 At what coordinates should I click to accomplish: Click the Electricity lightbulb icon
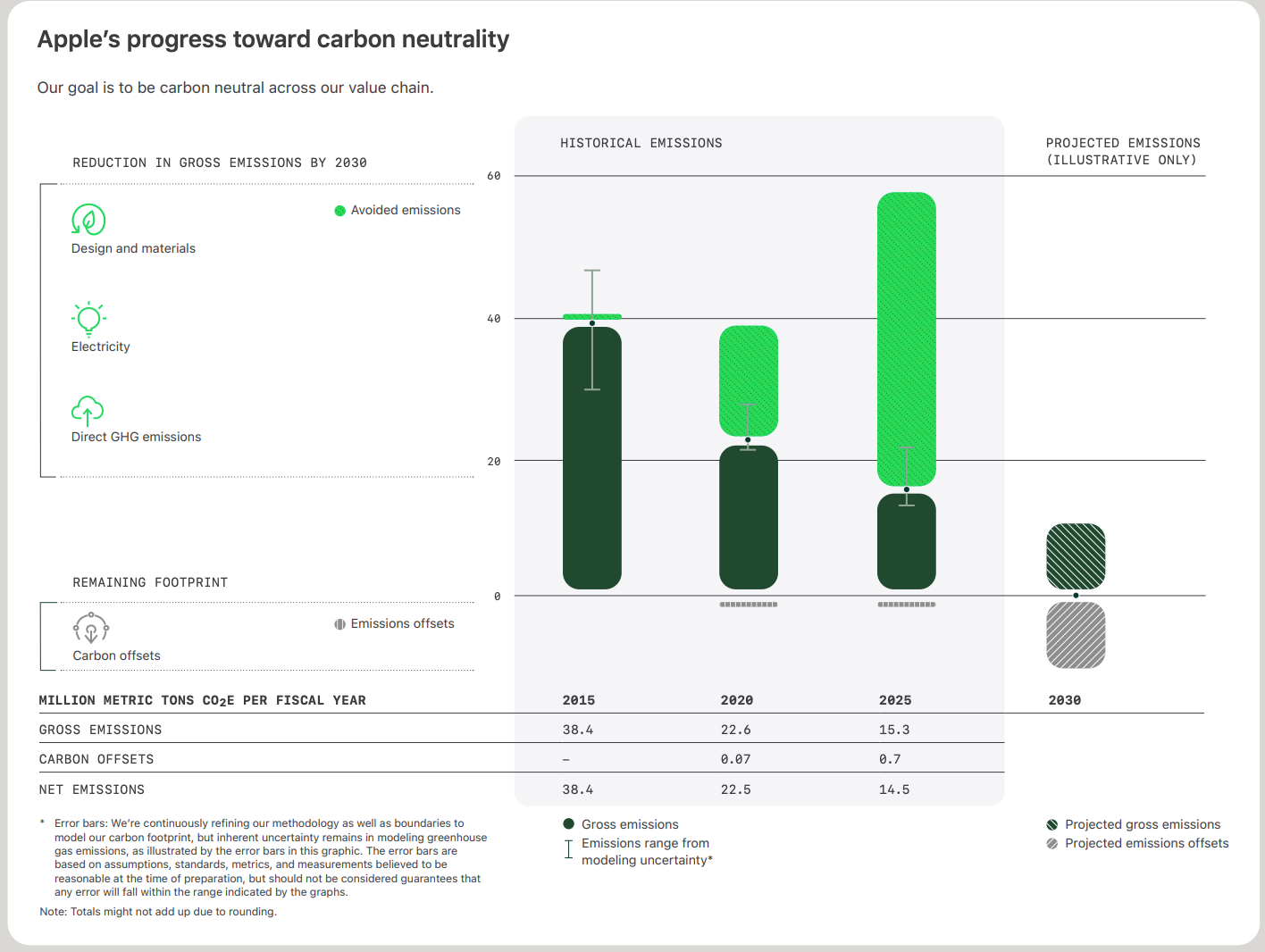88,319
